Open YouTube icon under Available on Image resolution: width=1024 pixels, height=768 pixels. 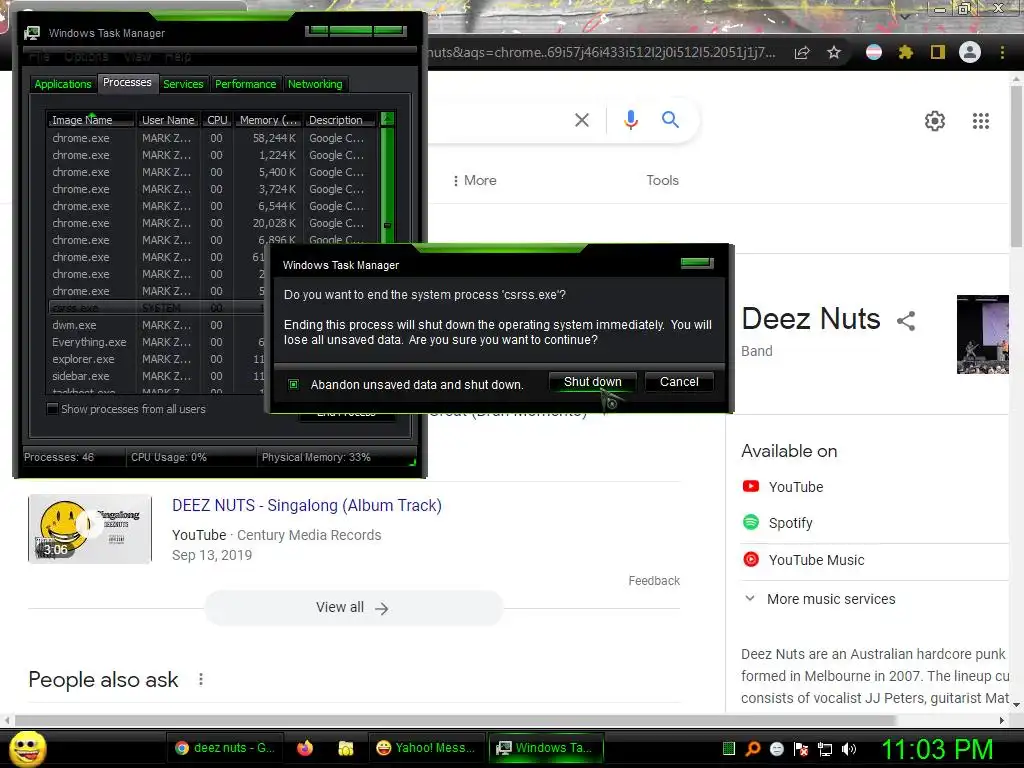[x=751, y=486]
